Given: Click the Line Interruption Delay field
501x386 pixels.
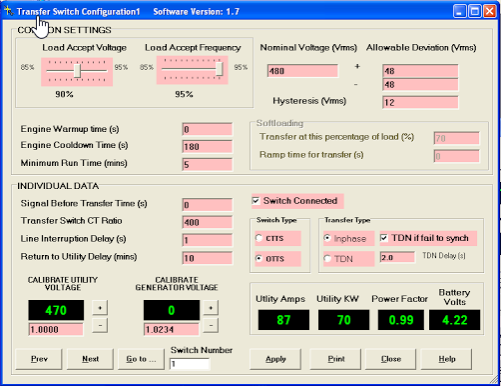Looking at the screenshot, I should pos(207,240).
